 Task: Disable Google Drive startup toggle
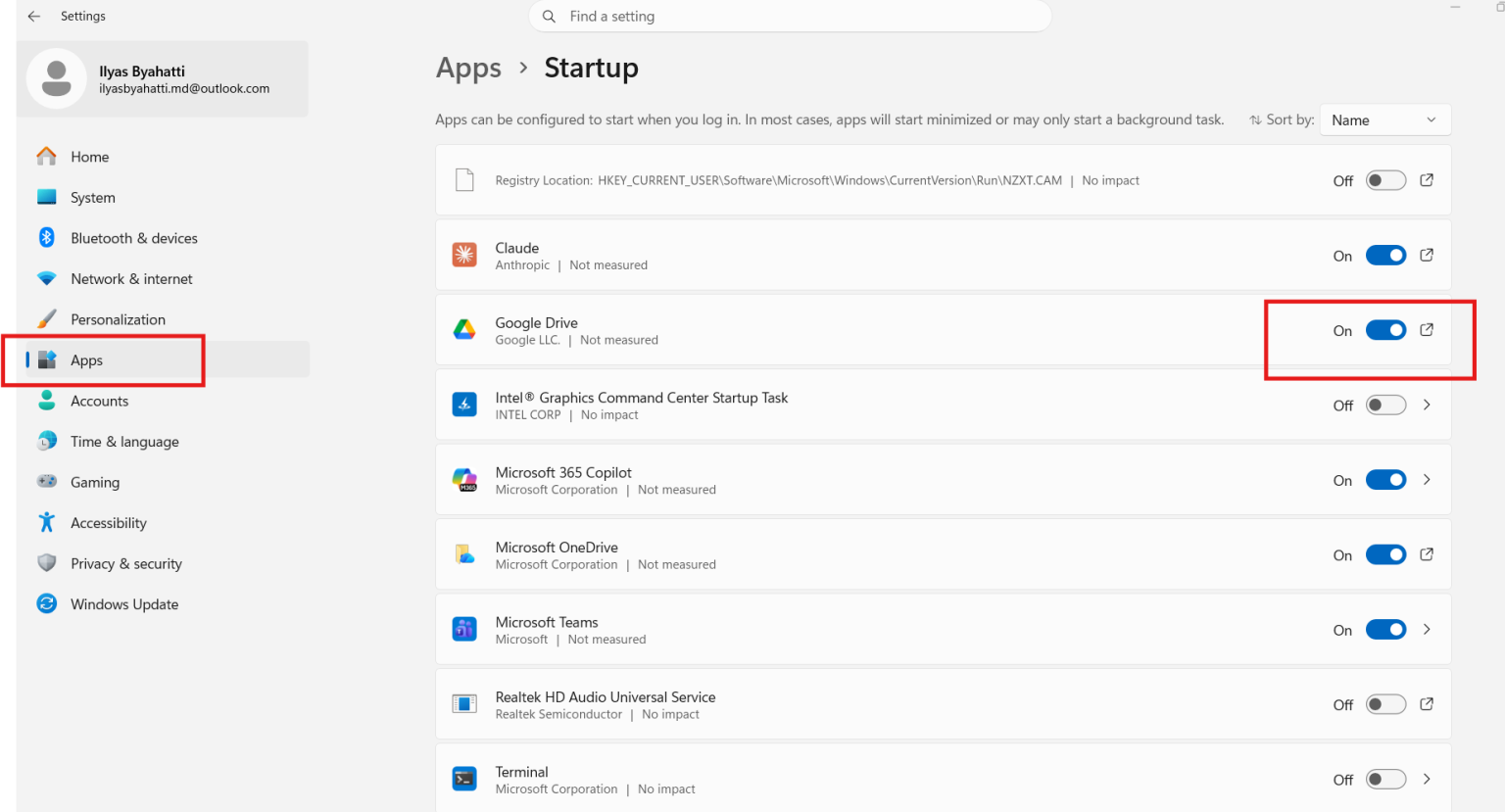tap(1385, 330)
